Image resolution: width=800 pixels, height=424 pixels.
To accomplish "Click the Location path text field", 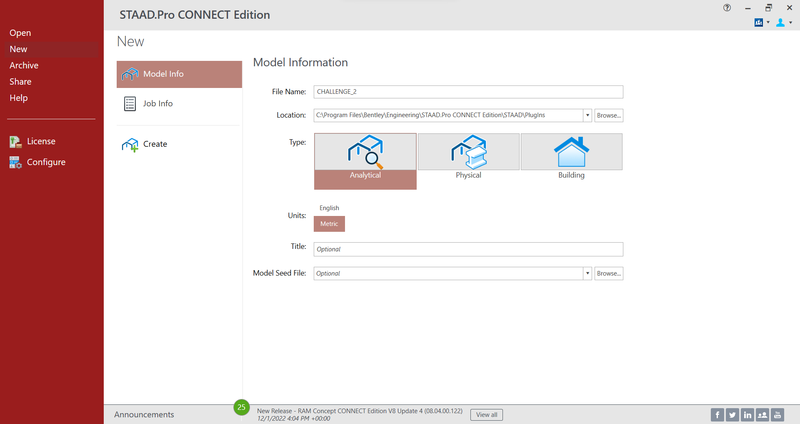I will [x=448, y=115].
